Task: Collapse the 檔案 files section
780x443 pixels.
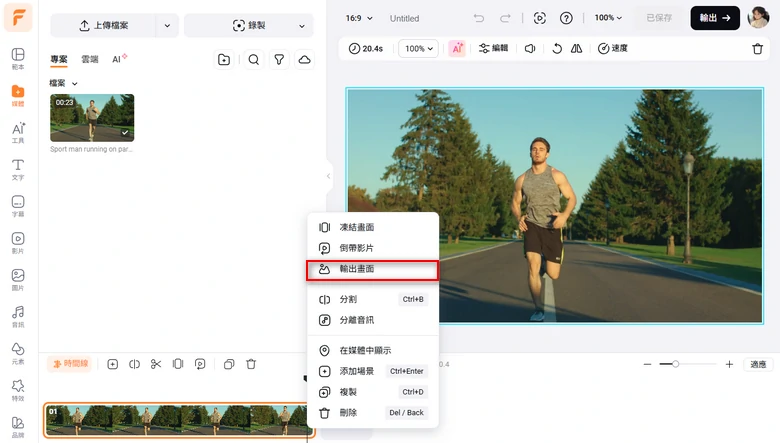Action: pyautogui.click(x=74, y=83)
